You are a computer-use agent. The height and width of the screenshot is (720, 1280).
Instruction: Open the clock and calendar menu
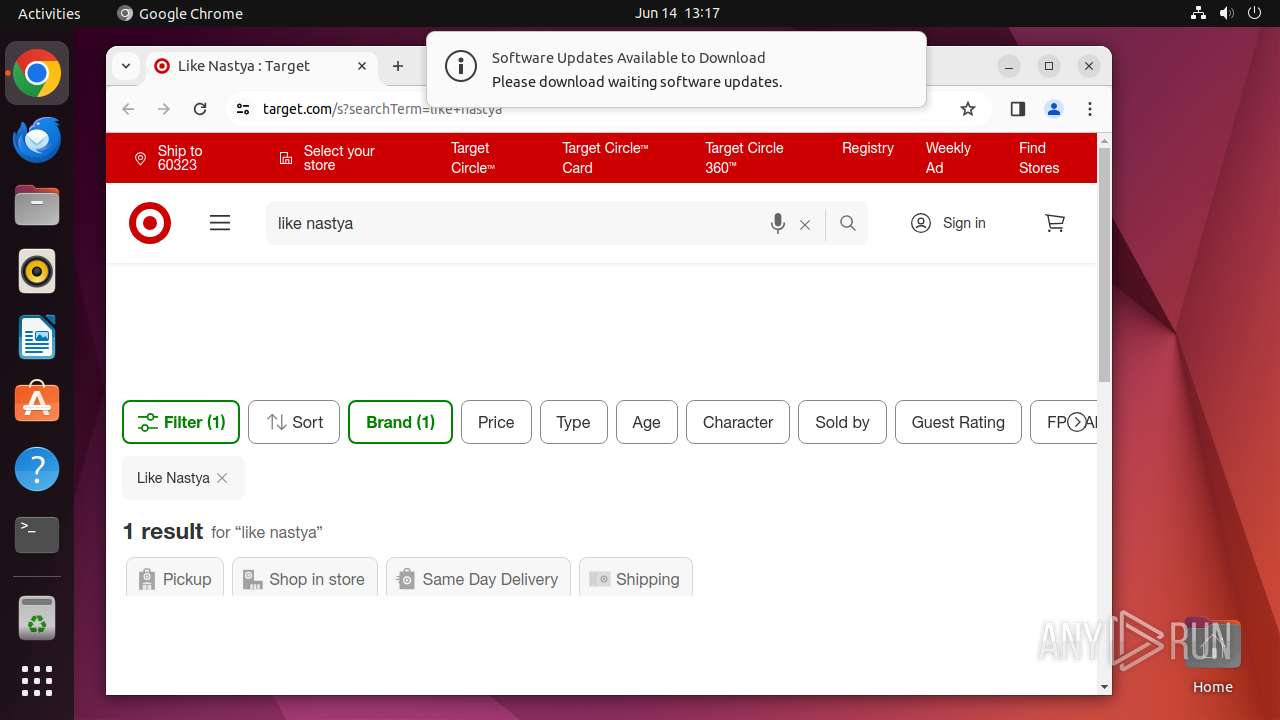[x=677, y=13]
